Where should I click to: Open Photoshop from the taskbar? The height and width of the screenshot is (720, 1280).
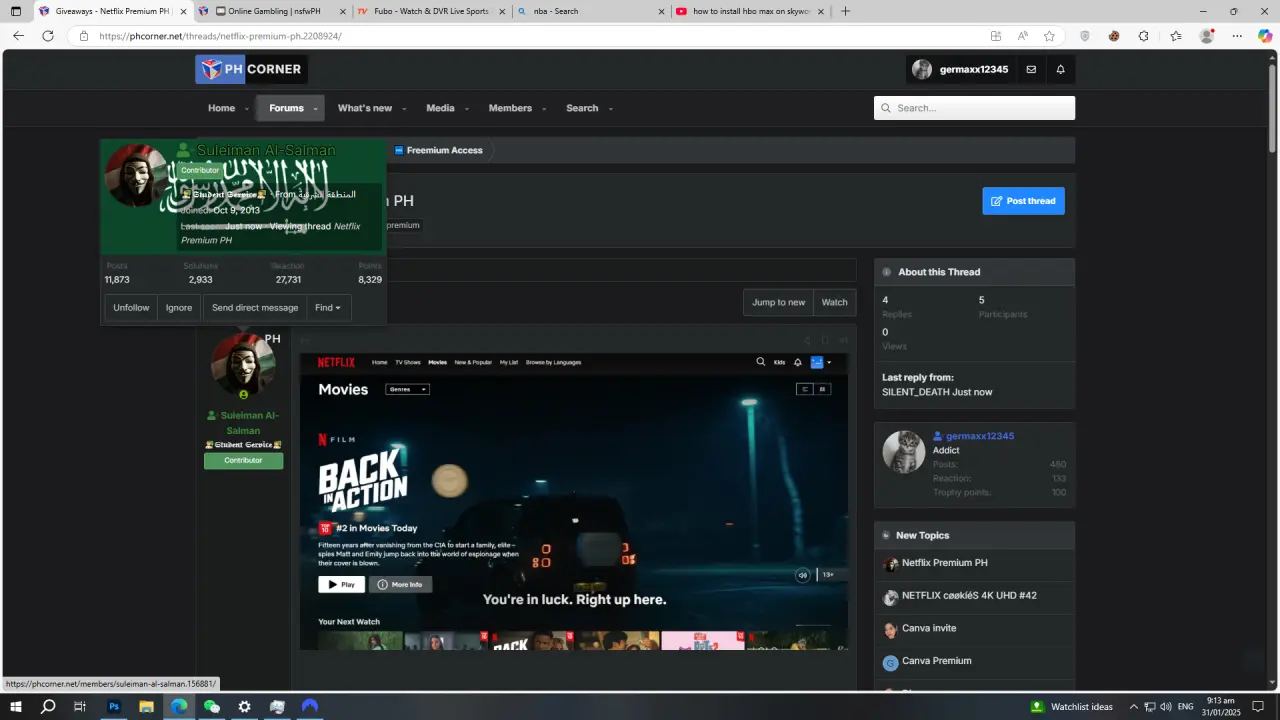pyautogui.click(x=114, y=706)
